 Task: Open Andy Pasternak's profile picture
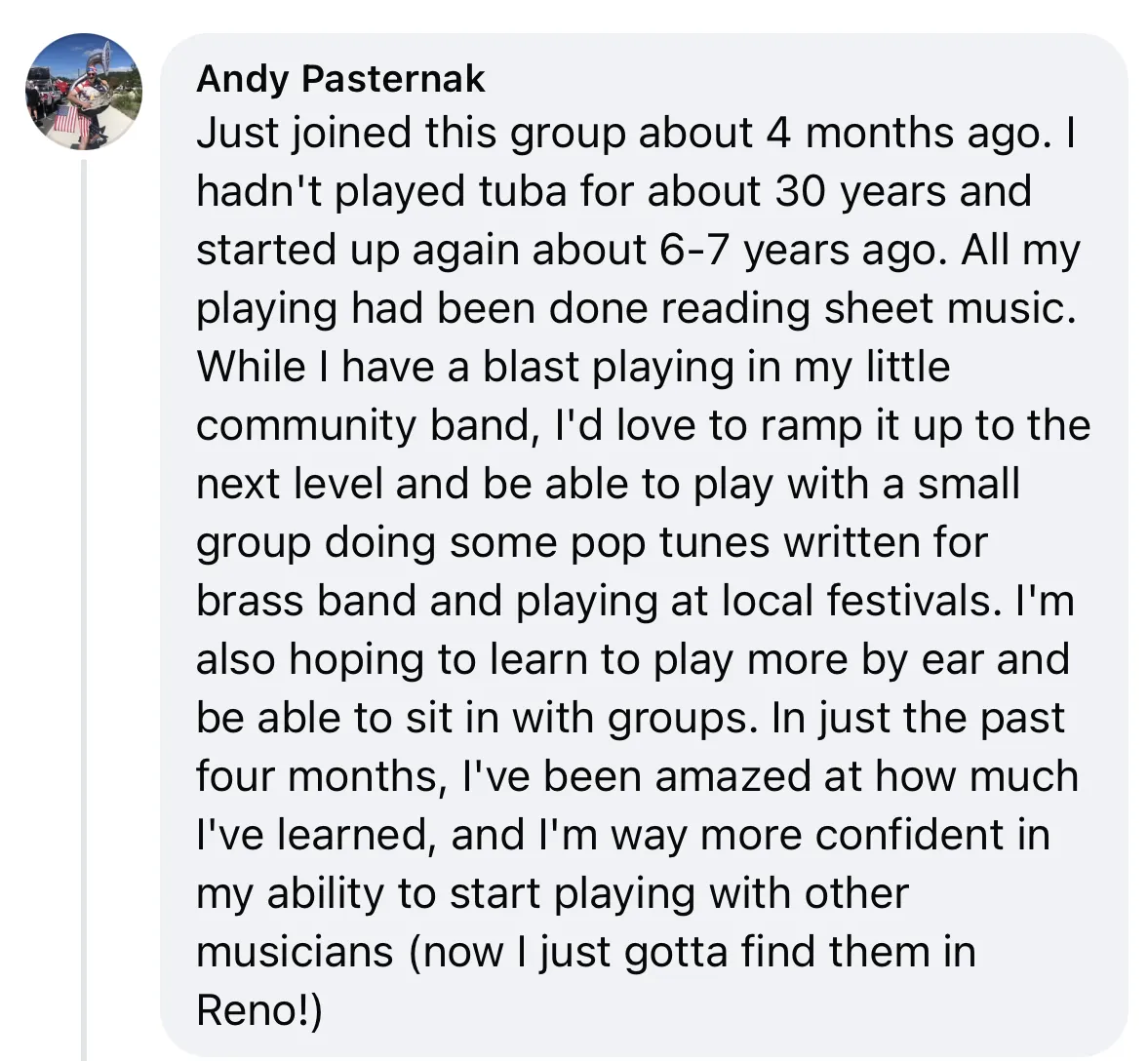click(x=84, y=92)
